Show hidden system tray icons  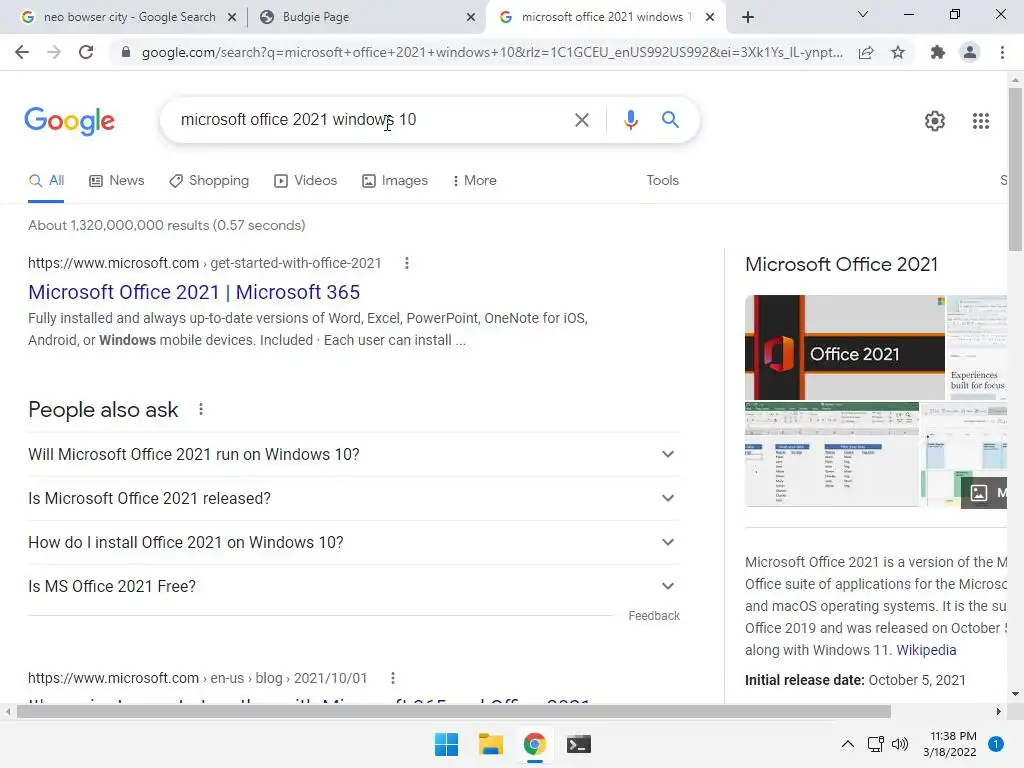847,744
